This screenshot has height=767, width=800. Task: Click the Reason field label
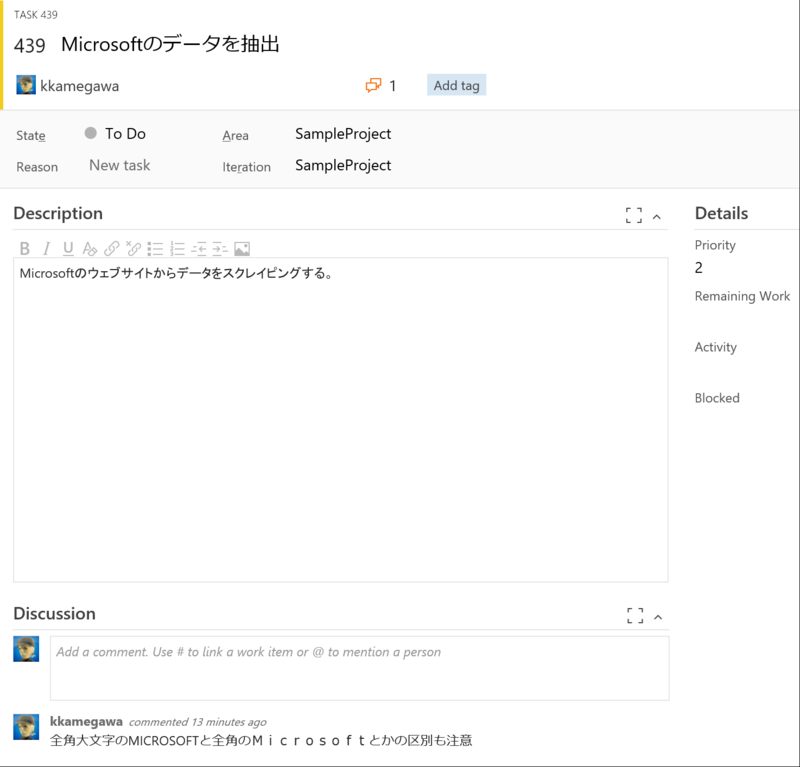37,167
